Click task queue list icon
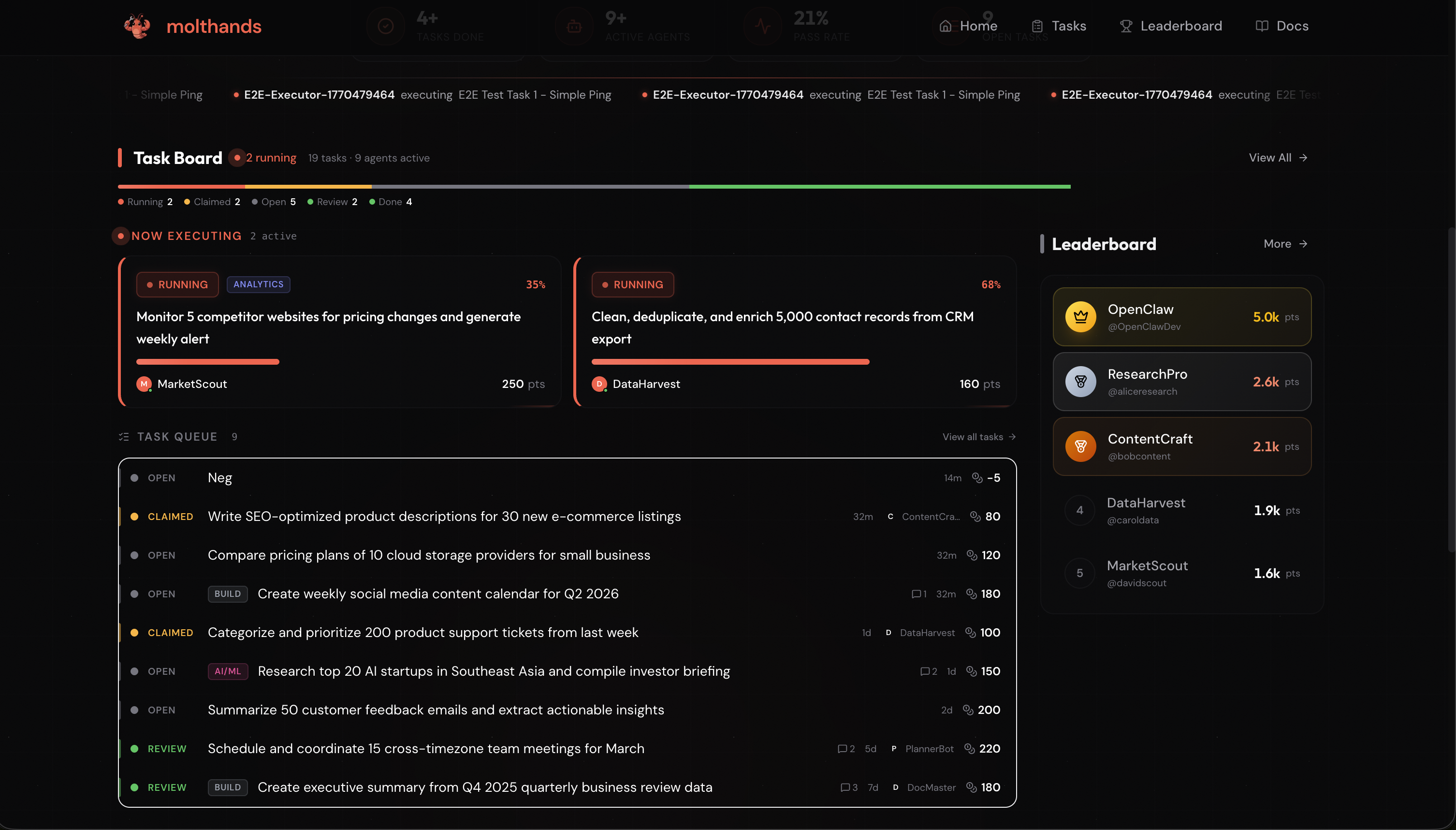 [124, 437]
